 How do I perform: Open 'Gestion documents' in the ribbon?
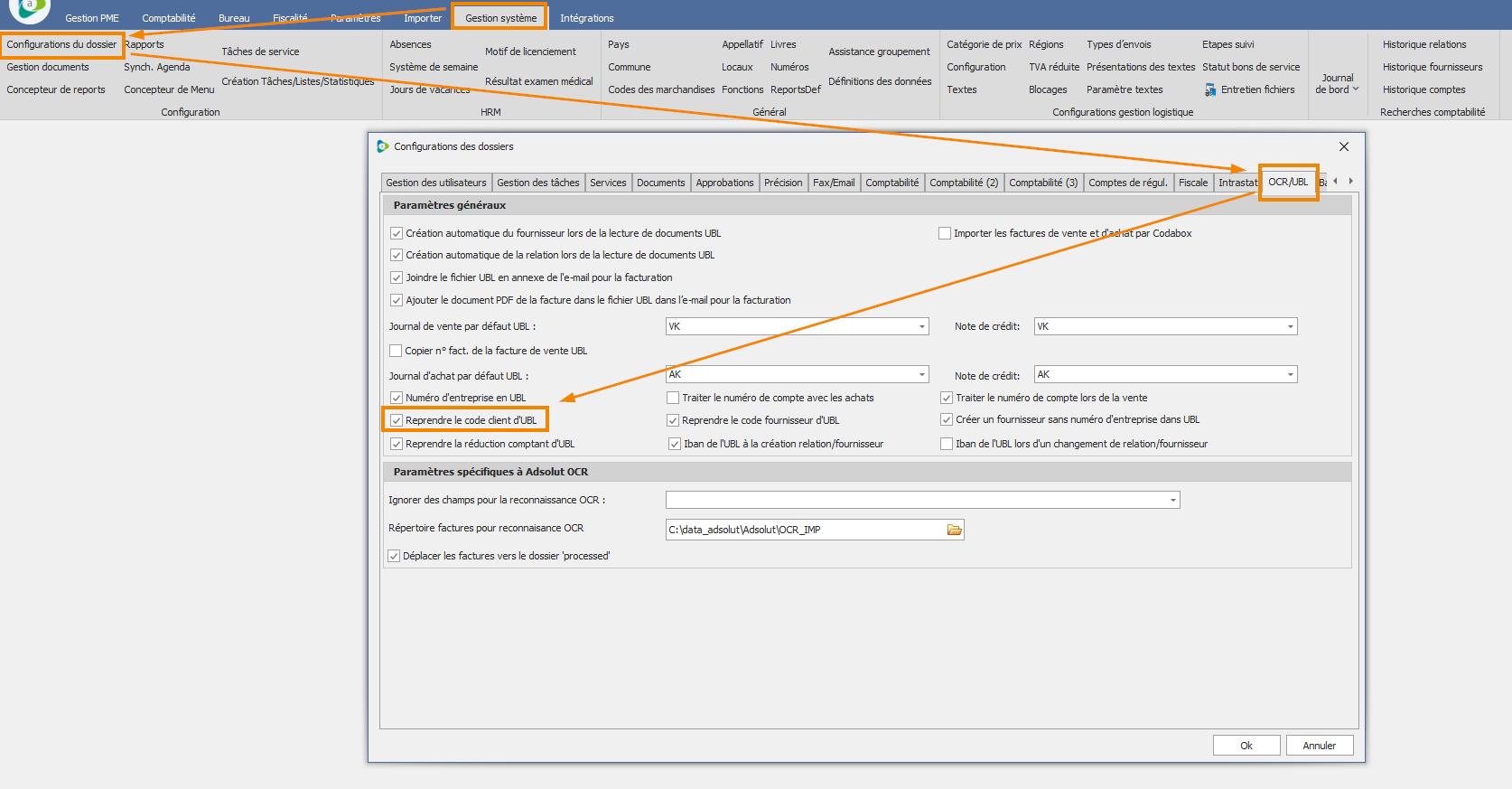[x=48, y=67]
